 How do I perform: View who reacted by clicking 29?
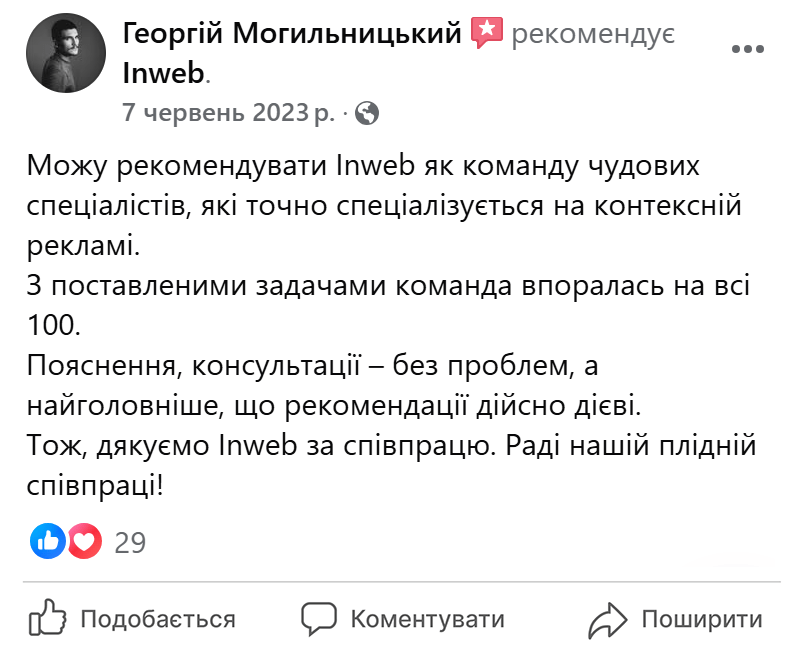[x=131, y=542]
